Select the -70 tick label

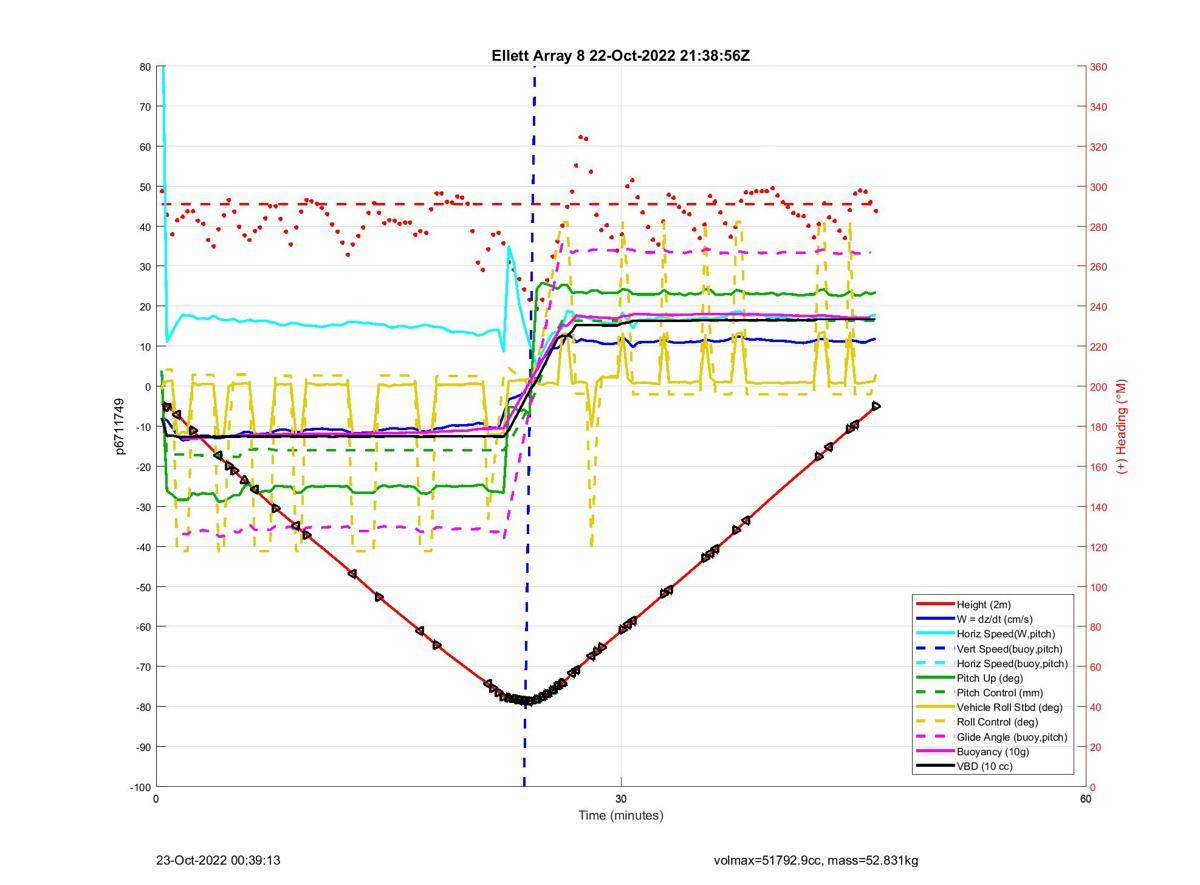point(142,667)
